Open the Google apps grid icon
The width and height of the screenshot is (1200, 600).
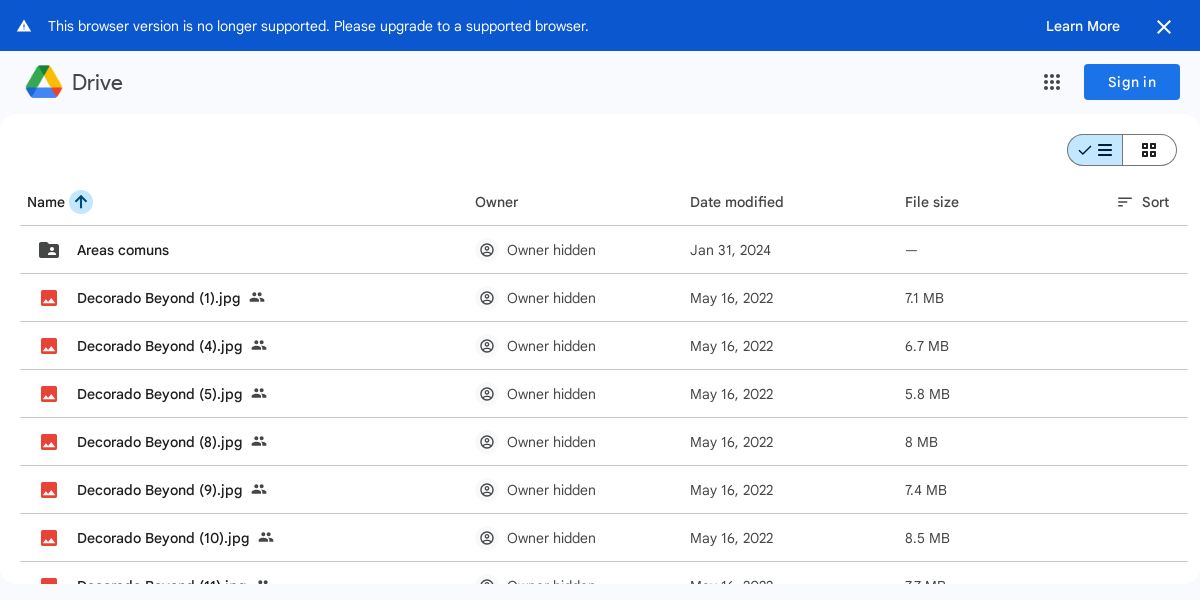(x=1051, y=82)
